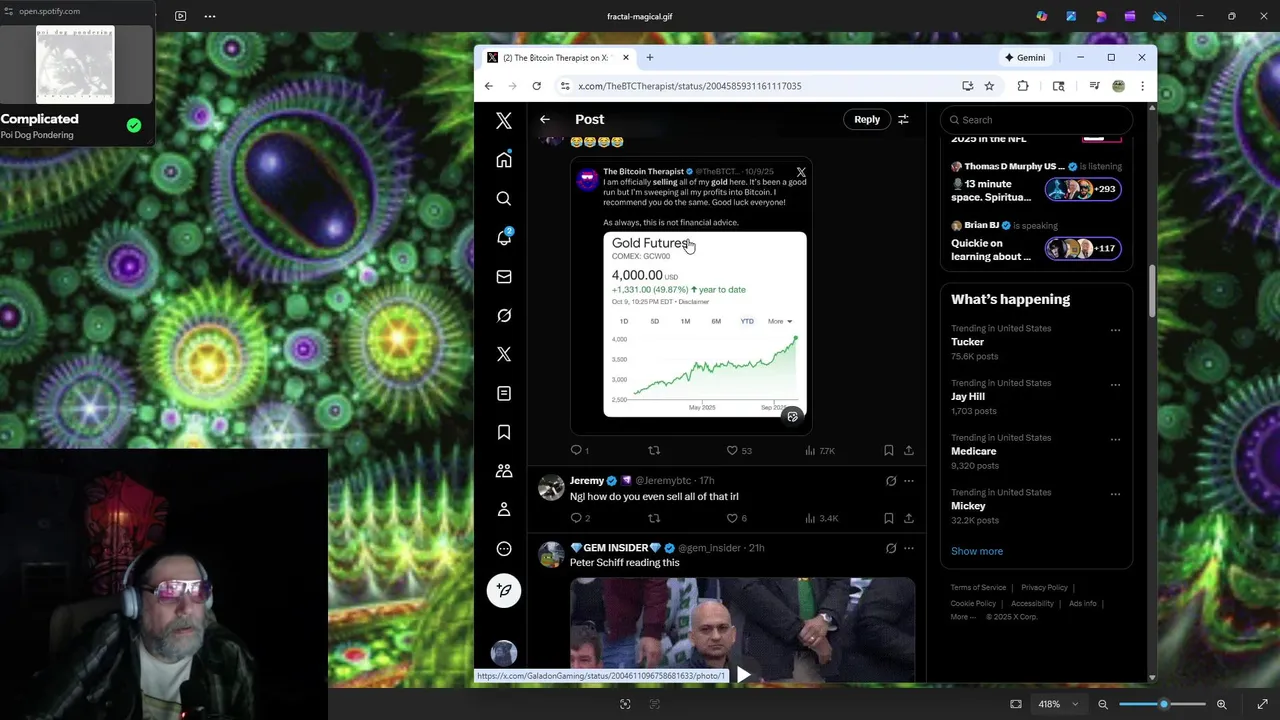Select the 1M chart range
The width and height of the screenshot is (1280, 720).
[685, 321]
